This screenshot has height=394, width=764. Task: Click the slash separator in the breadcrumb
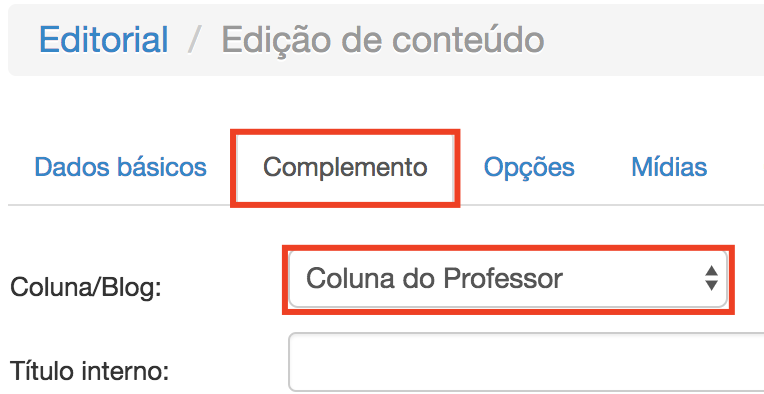[194, 40]
